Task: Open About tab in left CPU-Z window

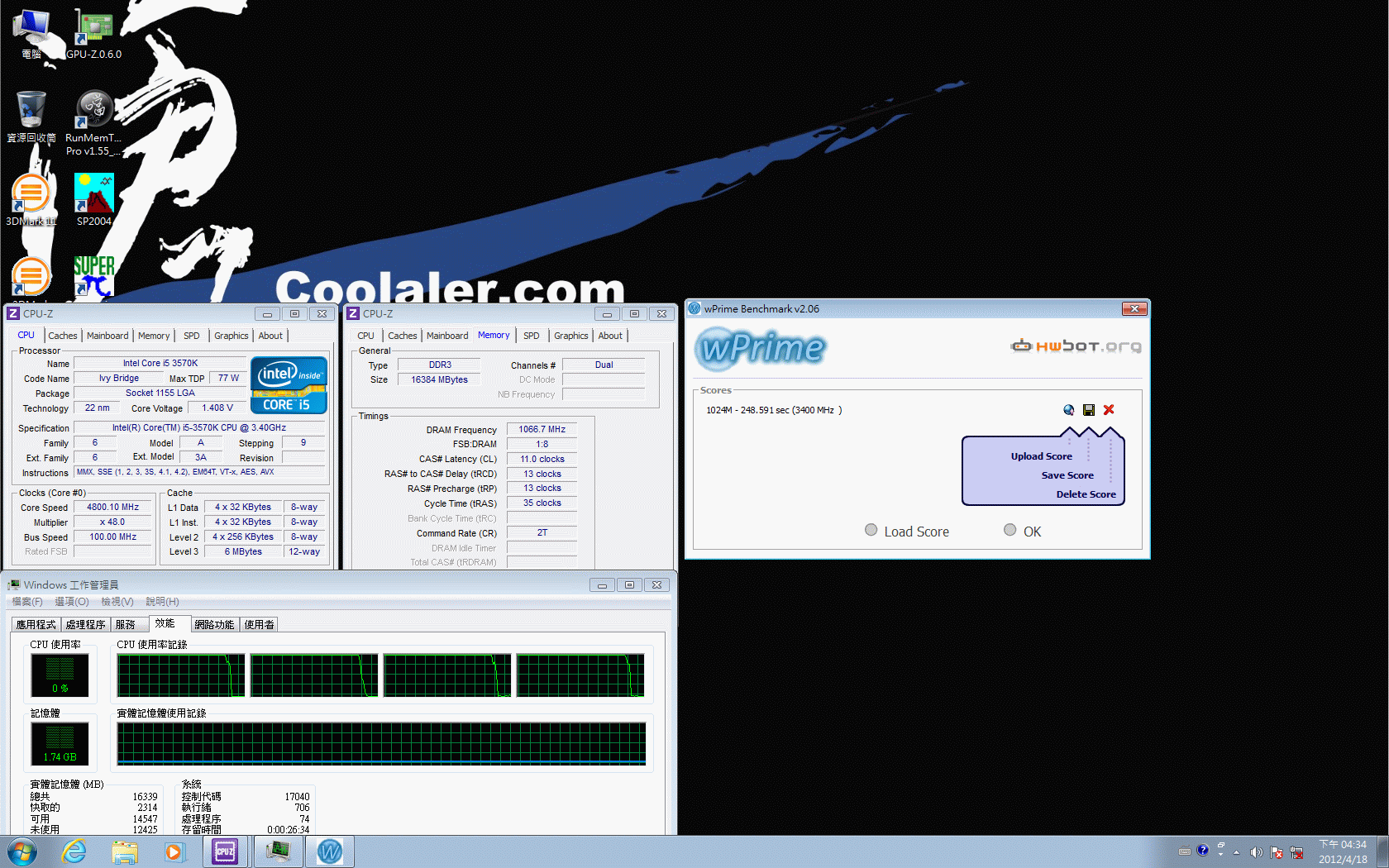Action: point(270,336)
